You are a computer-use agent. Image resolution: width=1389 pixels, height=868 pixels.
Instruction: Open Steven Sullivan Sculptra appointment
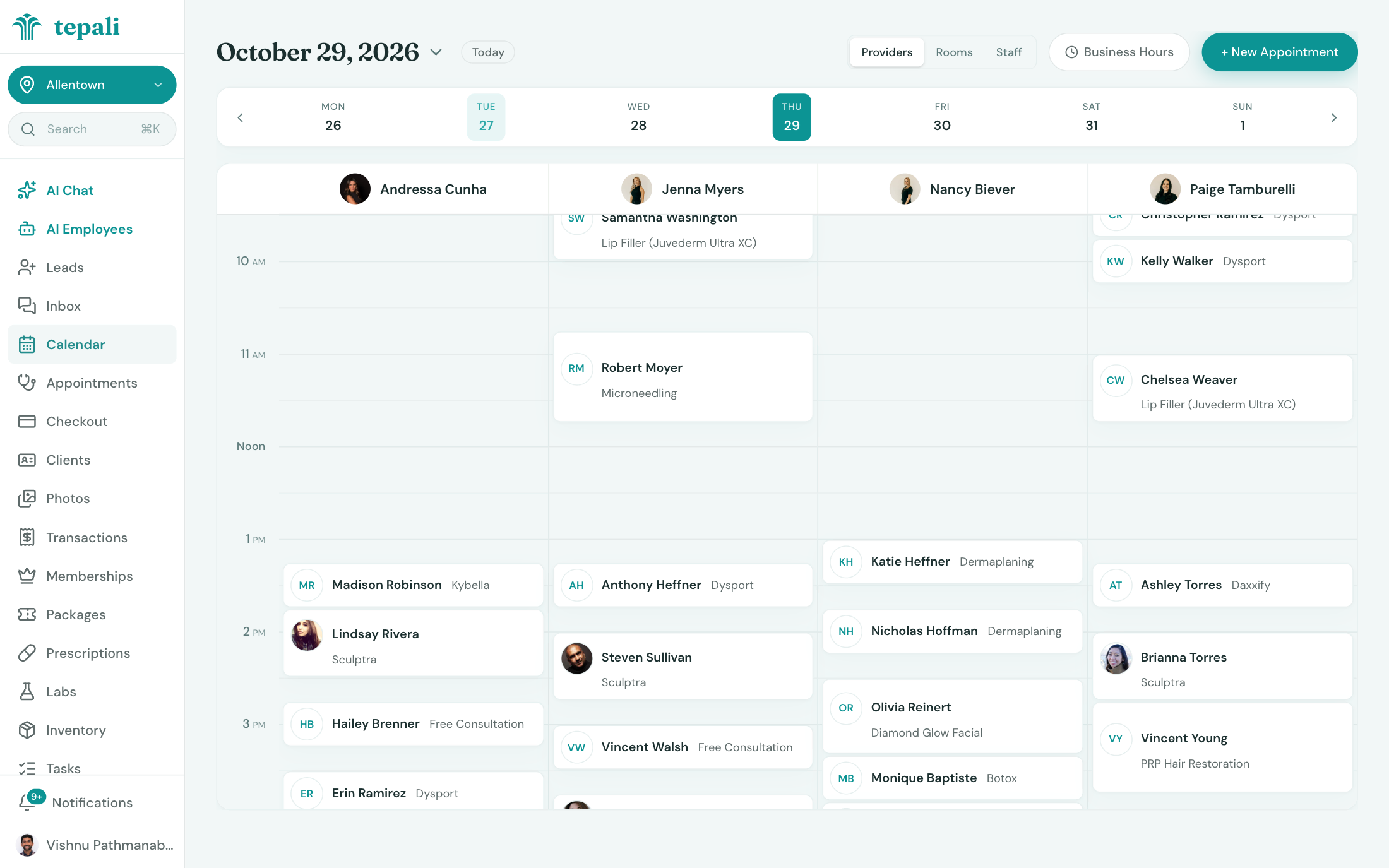[x=683, y=666]
